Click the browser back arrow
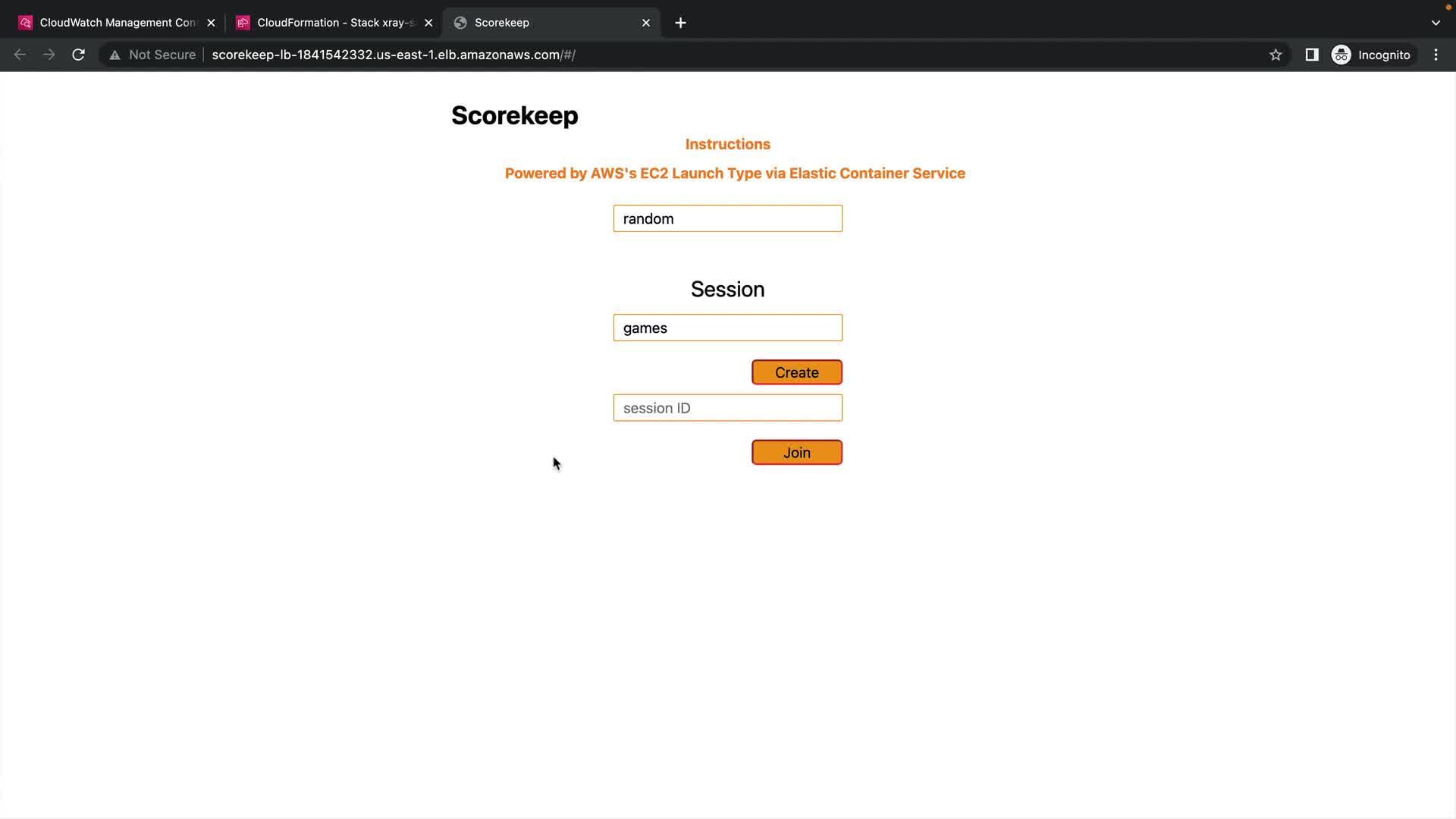 20,55
